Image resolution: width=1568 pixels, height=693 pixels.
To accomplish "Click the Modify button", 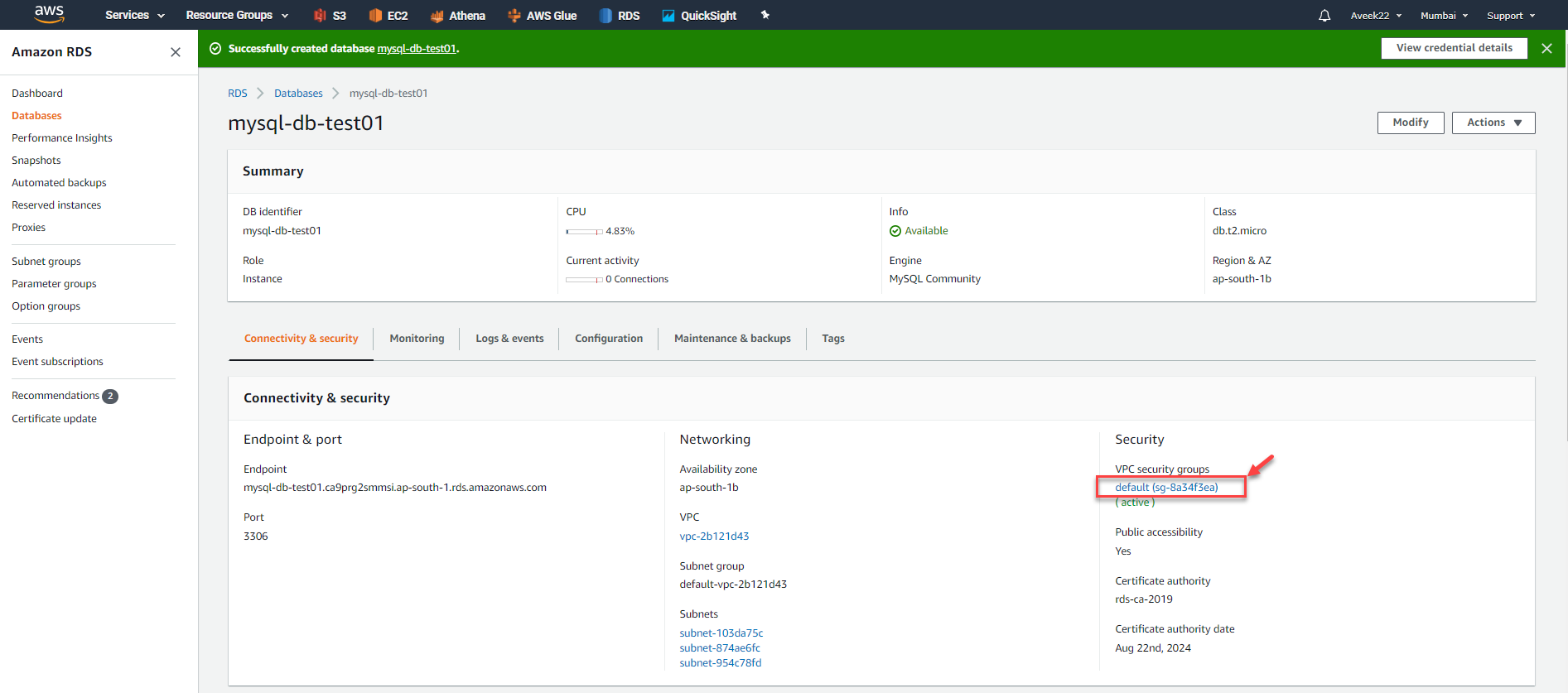I will 1410,123.
